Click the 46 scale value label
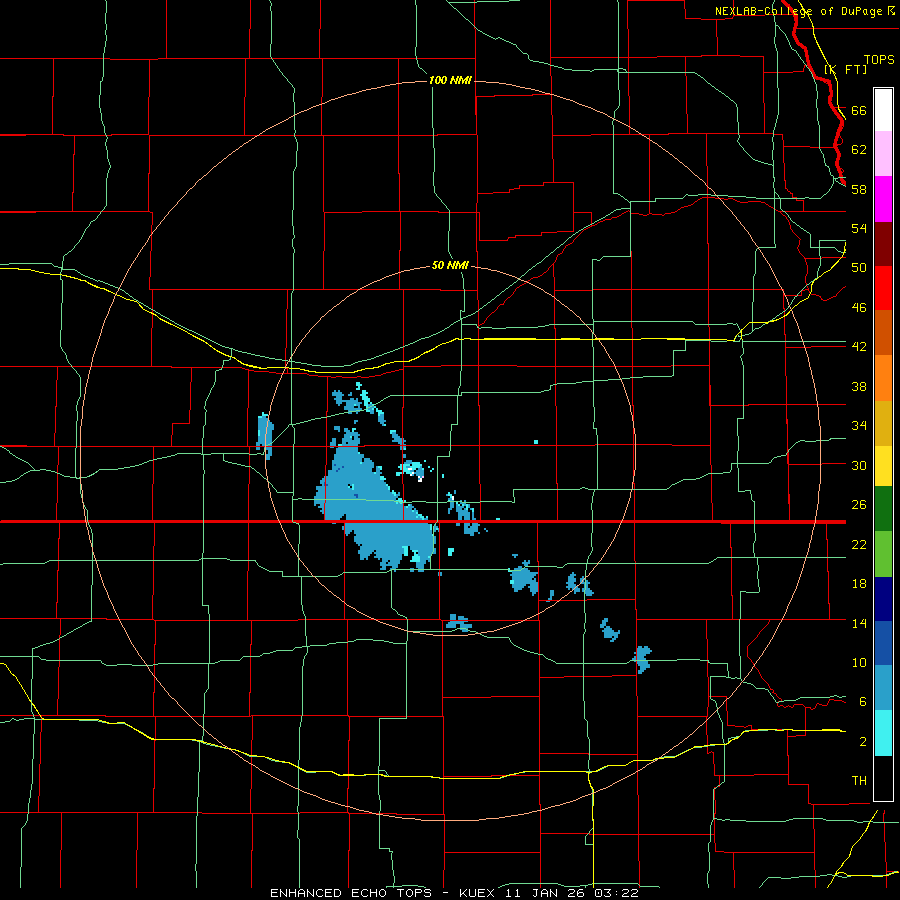This screenshot has width=900, height=900. click(x=859, y=308)
